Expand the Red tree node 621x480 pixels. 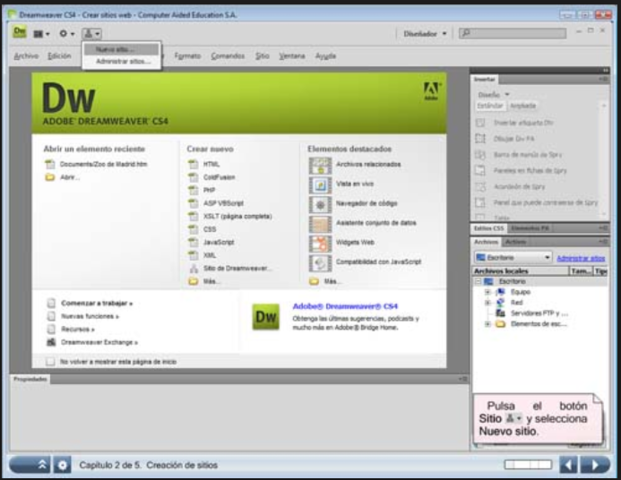488,303
